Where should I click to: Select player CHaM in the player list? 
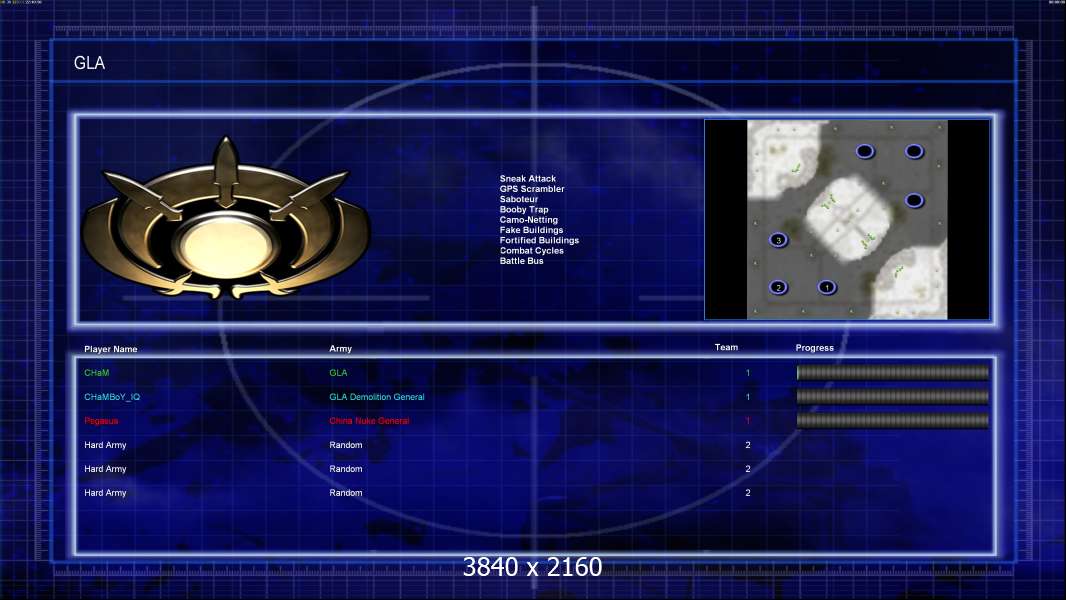coord(97,373)
